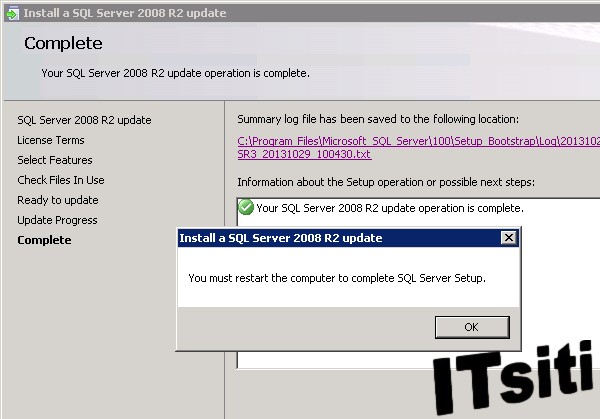Select 'SQL Server 2008 R2 update' step
The height and width of the screenshot is (419, 600).
coord(84,120)
